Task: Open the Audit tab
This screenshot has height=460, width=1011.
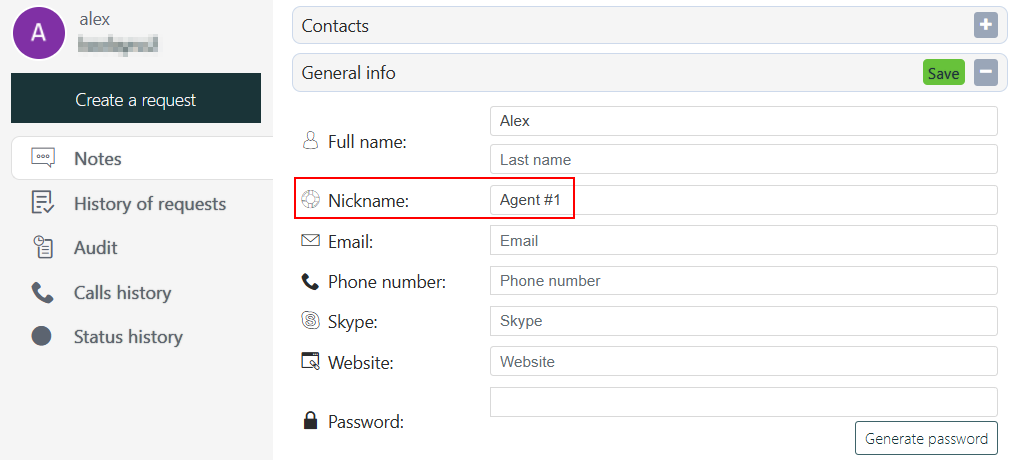Action: coord(95,247)
